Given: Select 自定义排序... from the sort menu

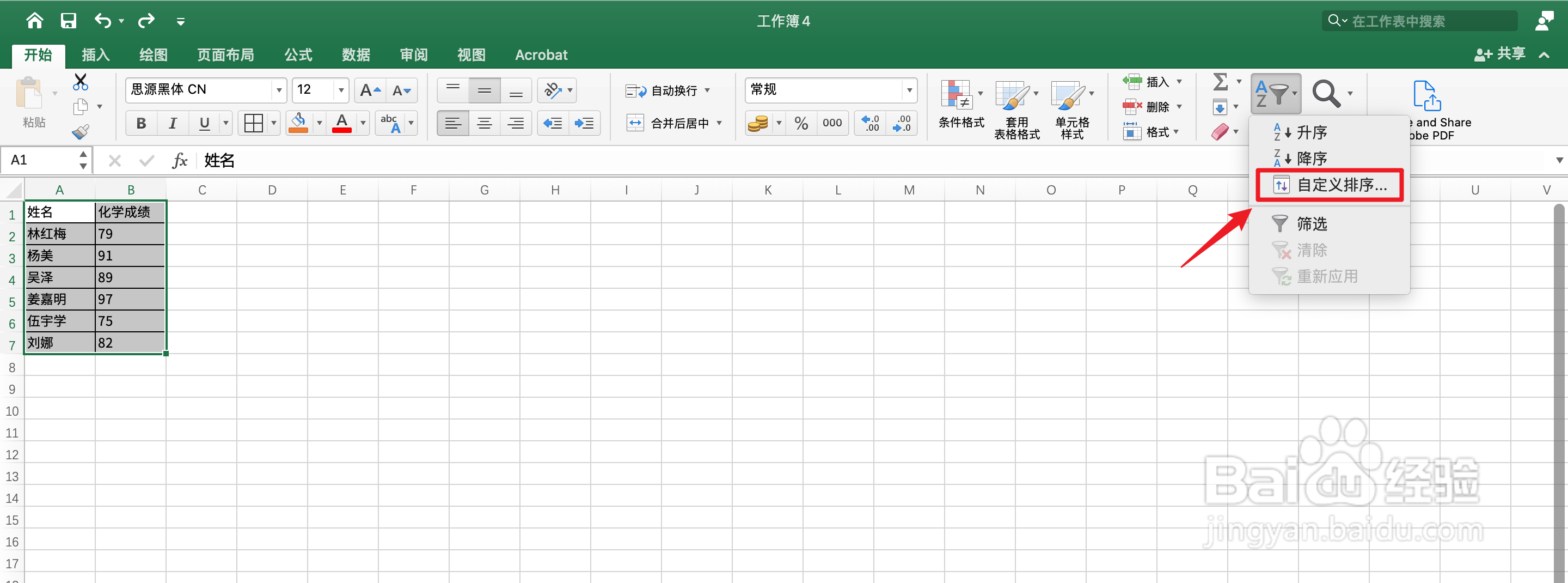Looking at the screenshot, I should [x=1330, y=185].
